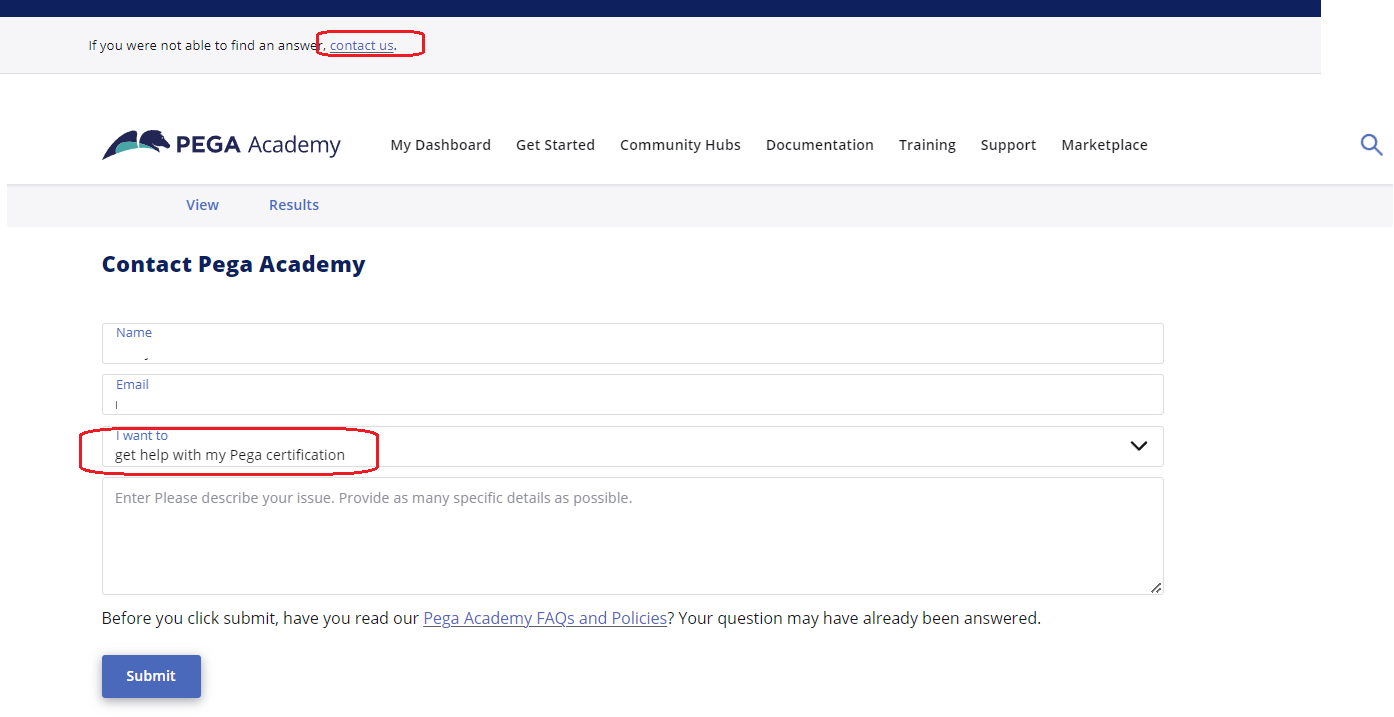Open search with the magnifying glass icon
This screenshot has width=1394, height=717.
(x=1371, y=145)
